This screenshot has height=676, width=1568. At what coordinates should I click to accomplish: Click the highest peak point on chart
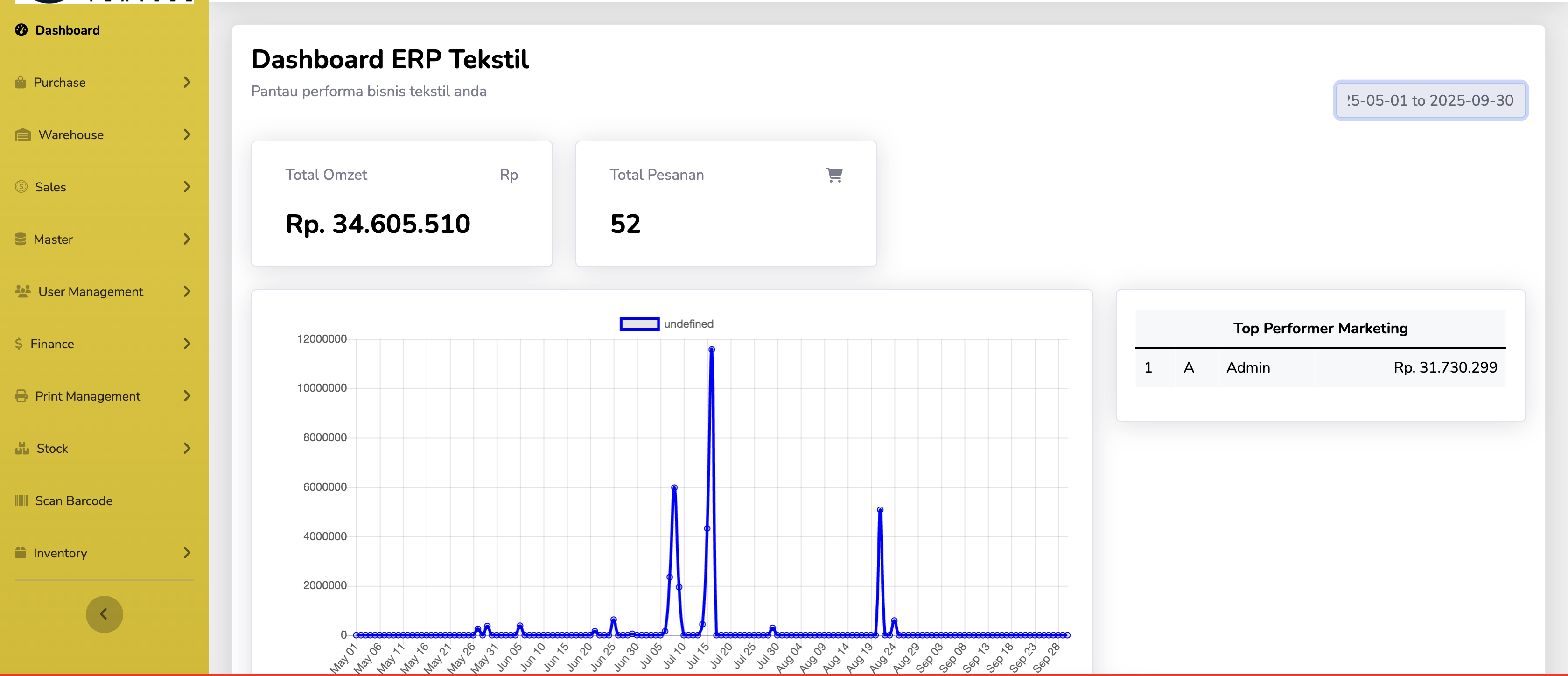(712, 350)
